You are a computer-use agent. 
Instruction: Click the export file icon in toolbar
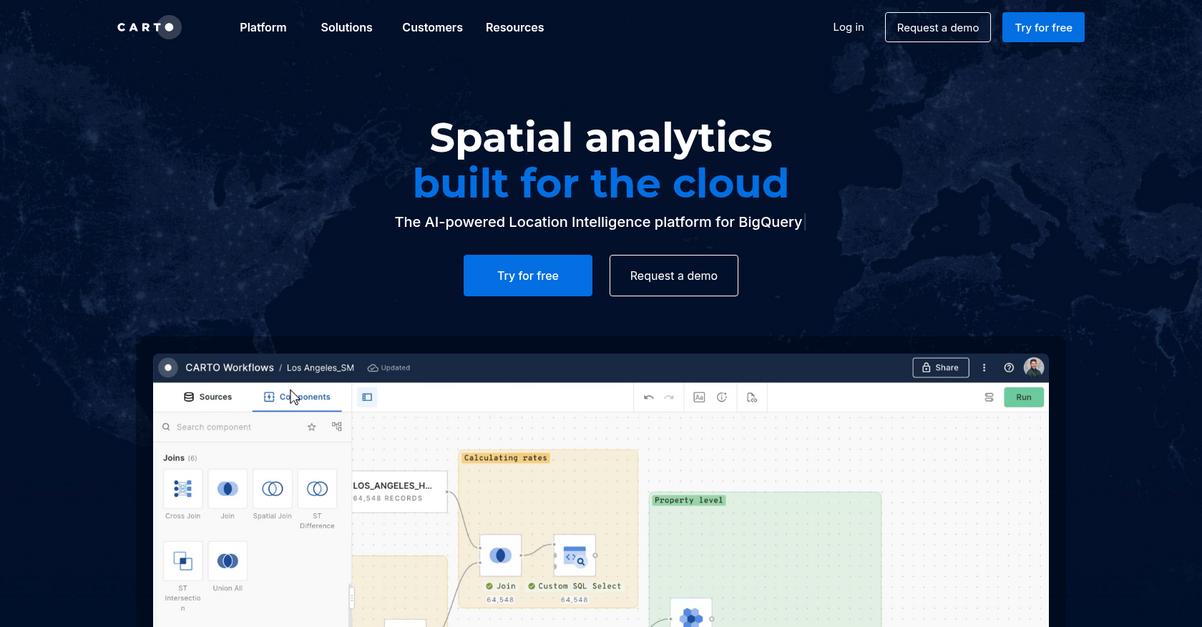coord(752,397)
